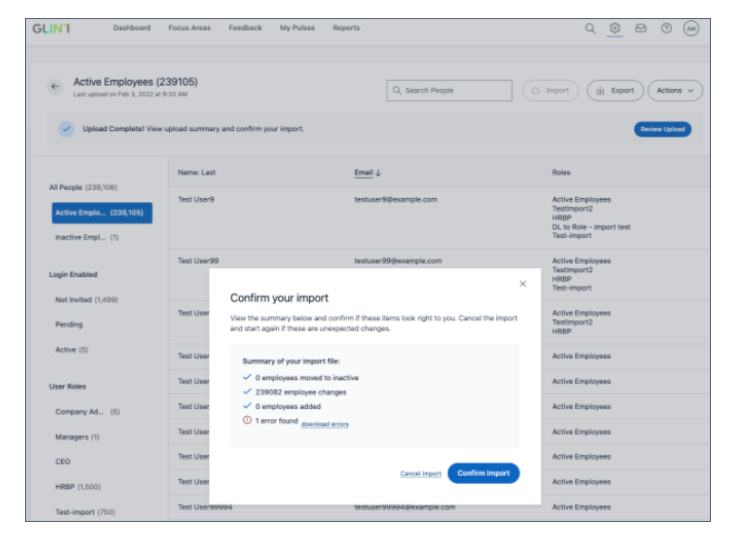Select CEO role filter
This screenshot has width=734, height=540.
click(63, 462)
